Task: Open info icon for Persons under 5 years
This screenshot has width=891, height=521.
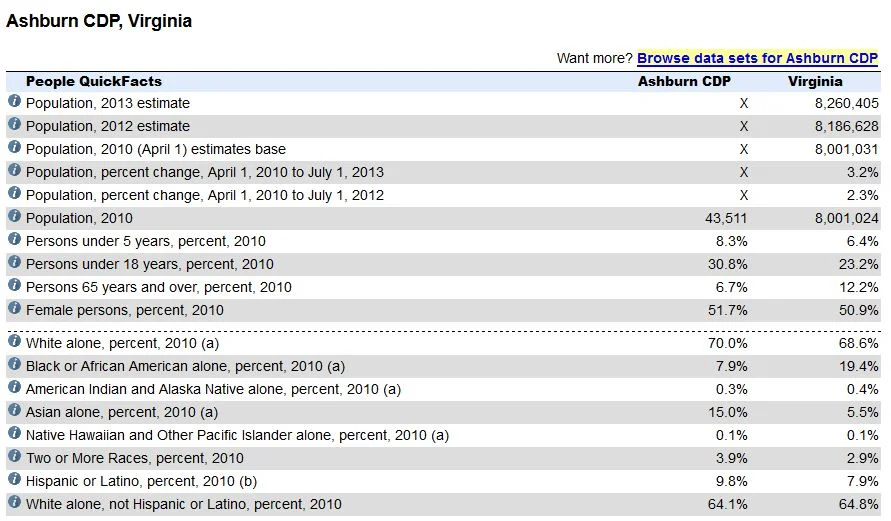Action: [14, 240]
